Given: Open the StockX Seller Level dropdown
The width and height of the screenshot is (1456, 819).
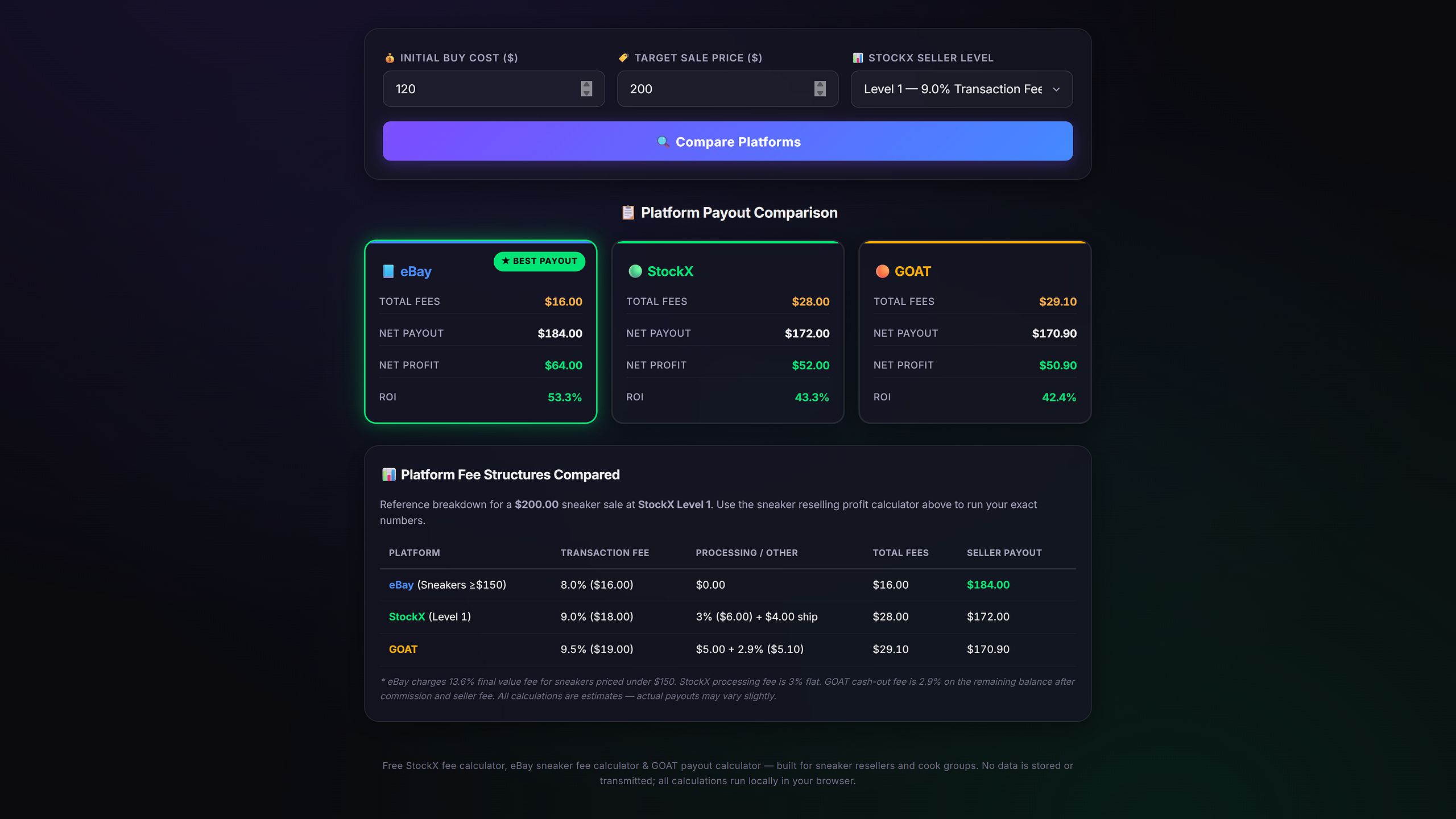Looking at the screenshot, I should tap(962, 89).
